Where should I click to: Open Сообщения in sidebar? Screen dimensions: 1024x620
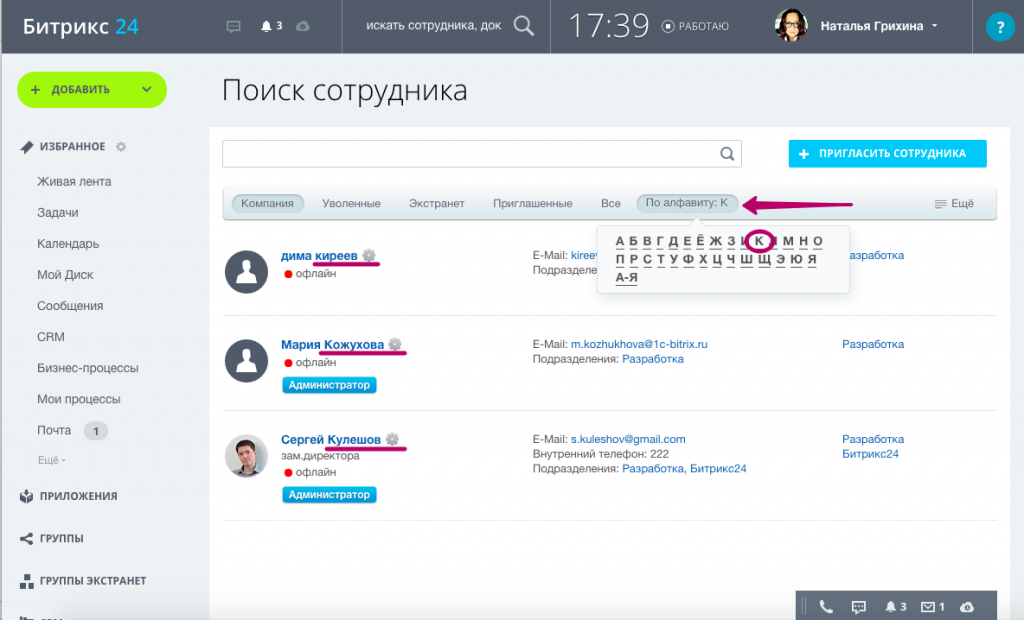[70, 306]
